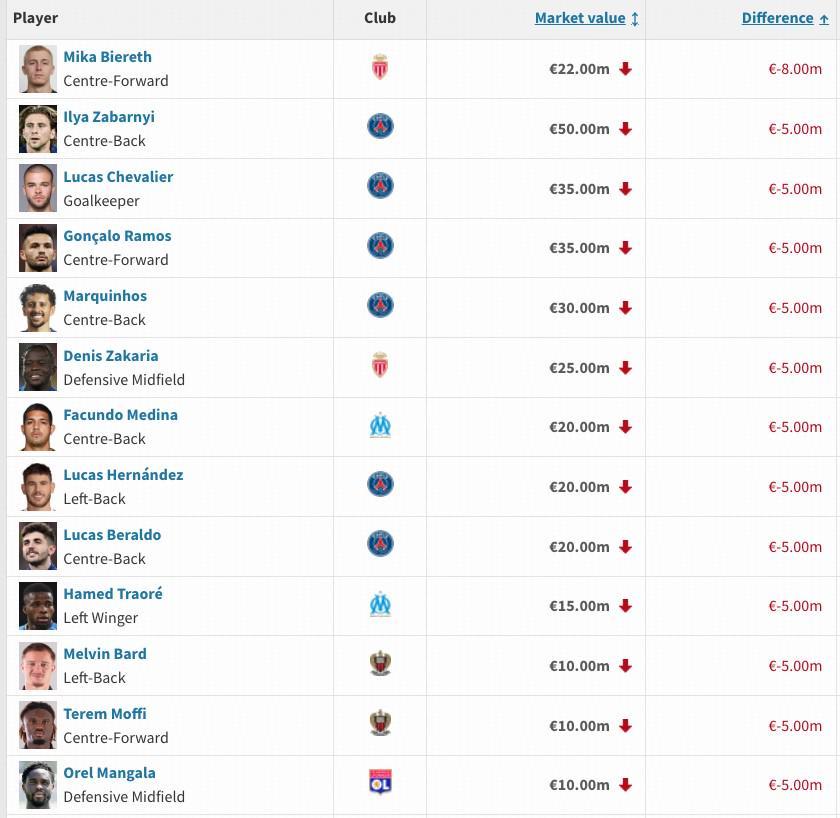This screenshot has height=818, width=840.
Task: Click the Nice crest in Terem Moffi's row
Action: click(x=380, y=724)
